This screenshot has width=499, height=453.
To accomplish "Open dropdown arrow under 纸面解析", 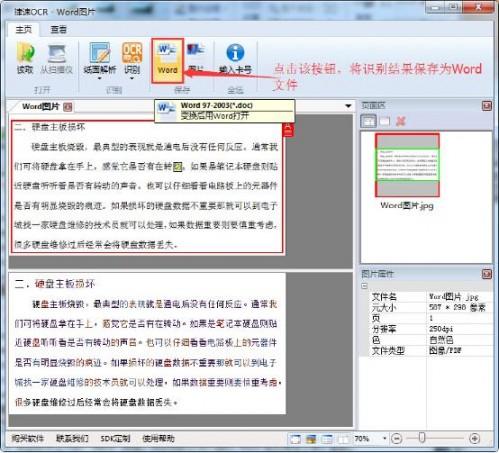I will pos(100,79).
